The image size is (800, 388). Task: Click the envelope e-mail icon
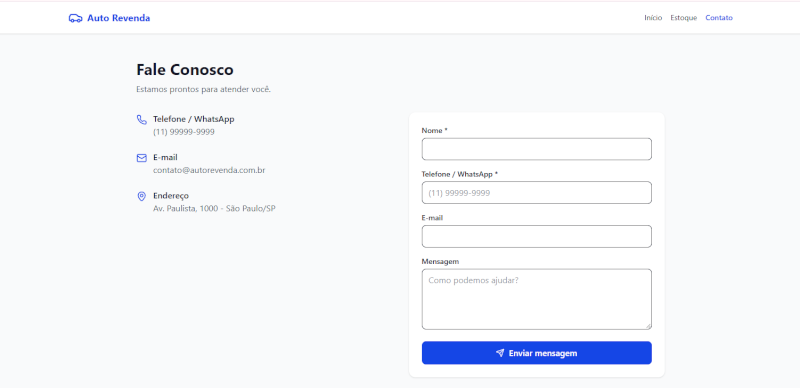[142, 158]
